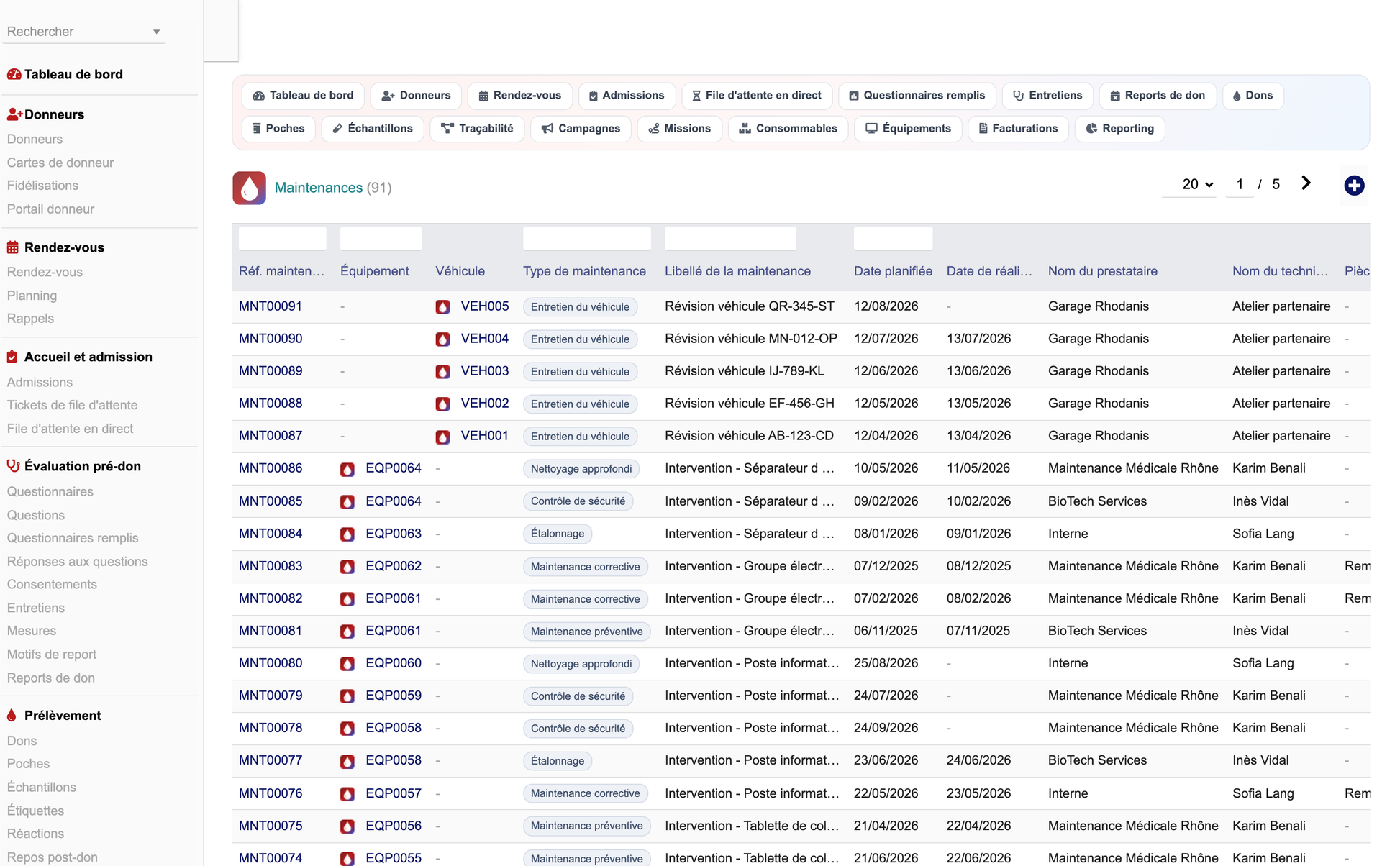
Task: Click the current page number field
Action: pyautogui.click(x=1240, y=185)
